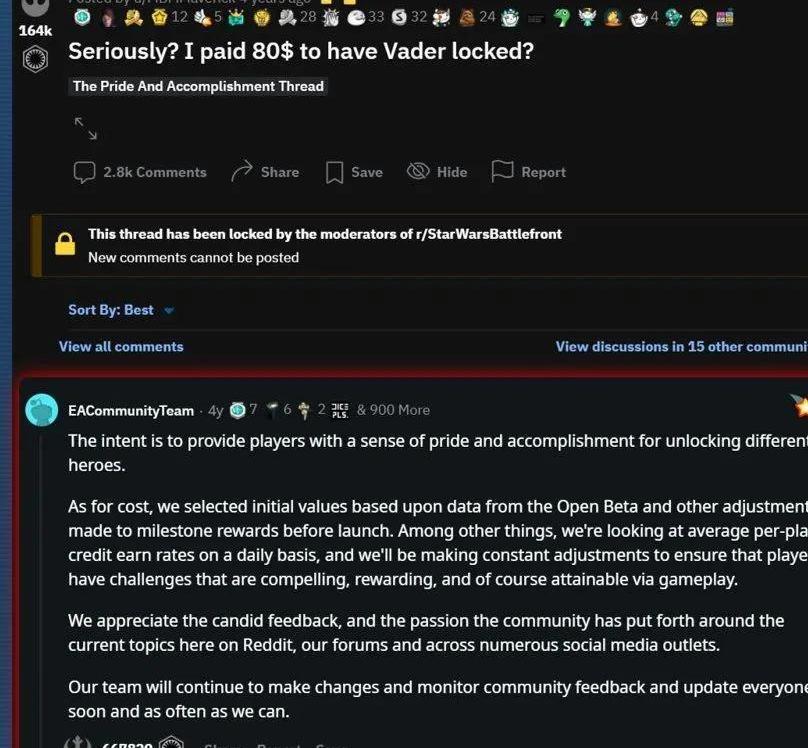The image size is (808, 748).
Task: Click the DICE PLS award icon
Action: pos(340,410)
